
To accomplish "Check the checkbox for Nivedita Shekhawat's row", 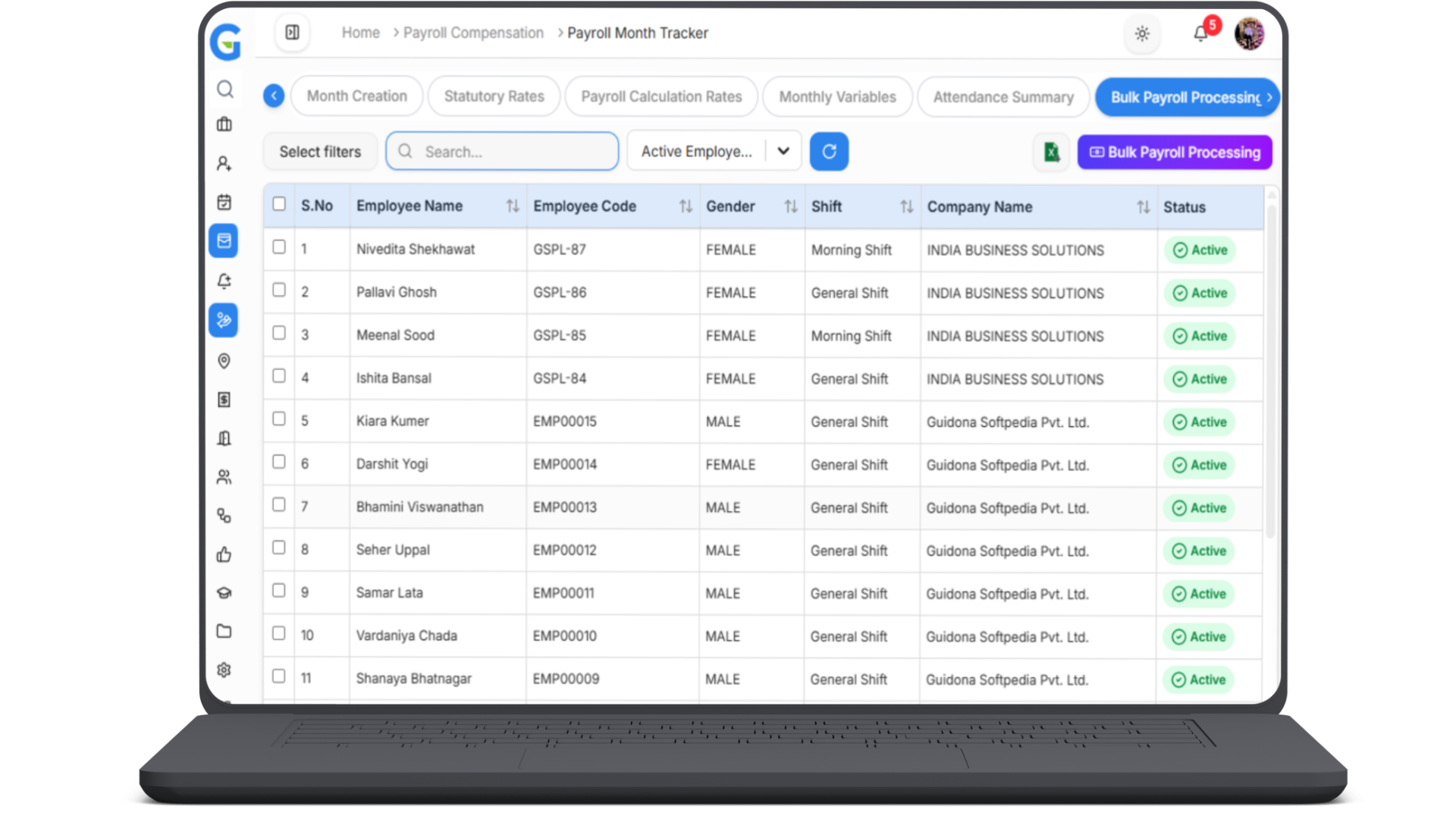I will pyautogui.click(x=279, y=246).
